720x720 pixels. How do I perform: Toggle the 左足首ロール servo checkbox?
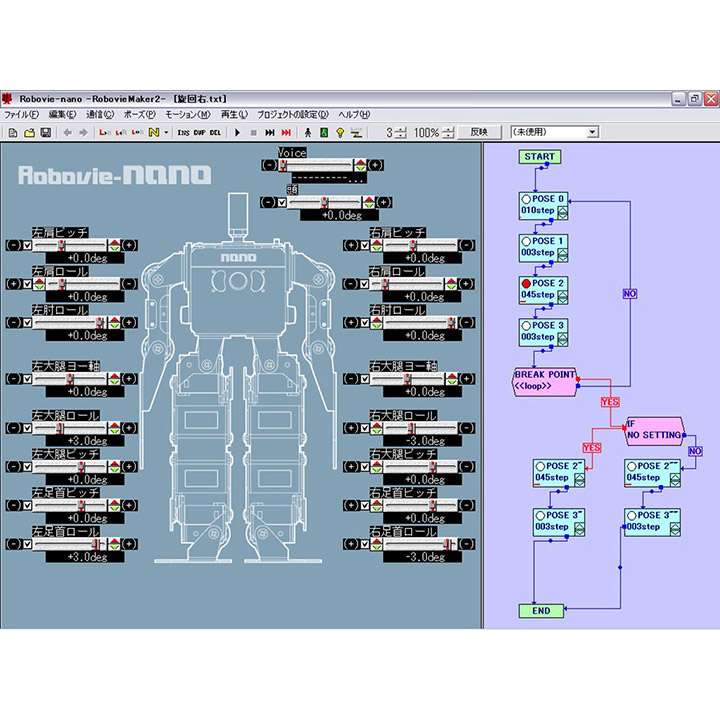point(27,544)
